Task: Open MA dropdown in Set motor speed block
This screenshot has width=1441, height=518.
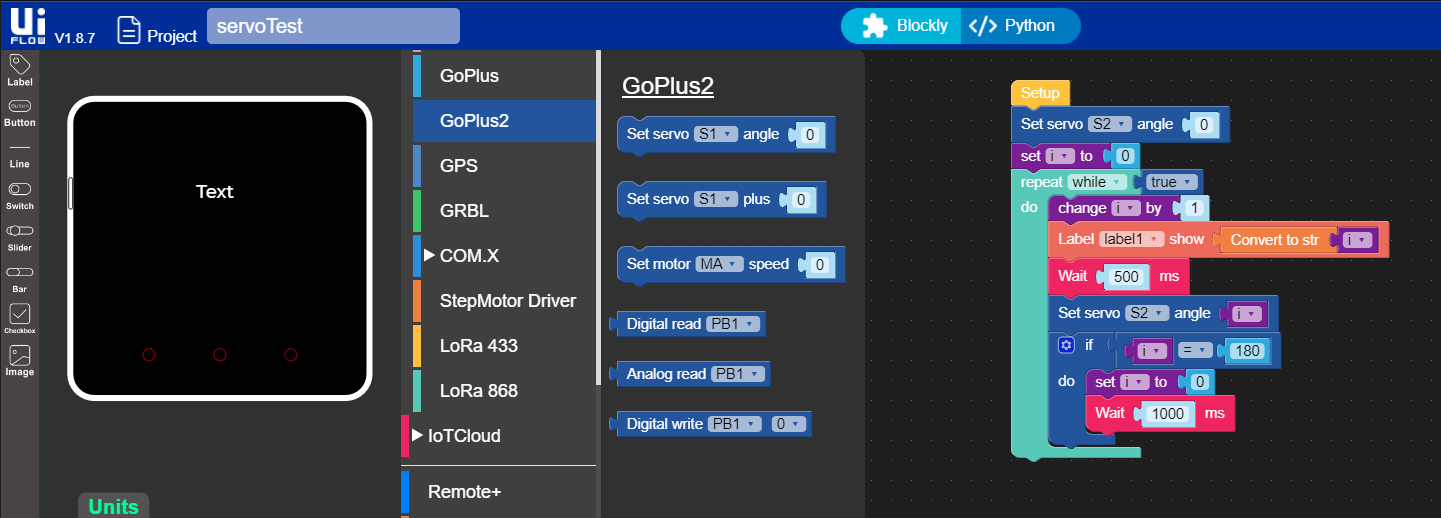Action: [720, 264]
